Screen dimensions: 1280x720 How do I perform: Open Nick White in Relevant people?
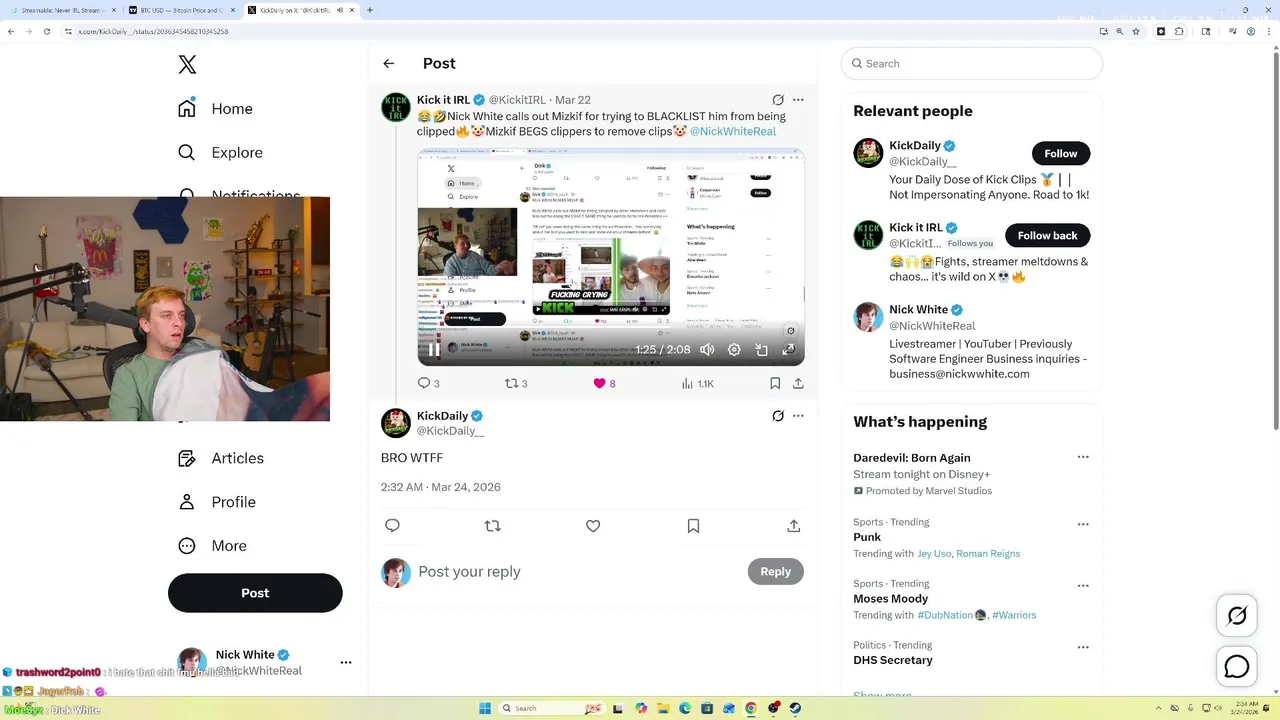[x=918, y=310]
